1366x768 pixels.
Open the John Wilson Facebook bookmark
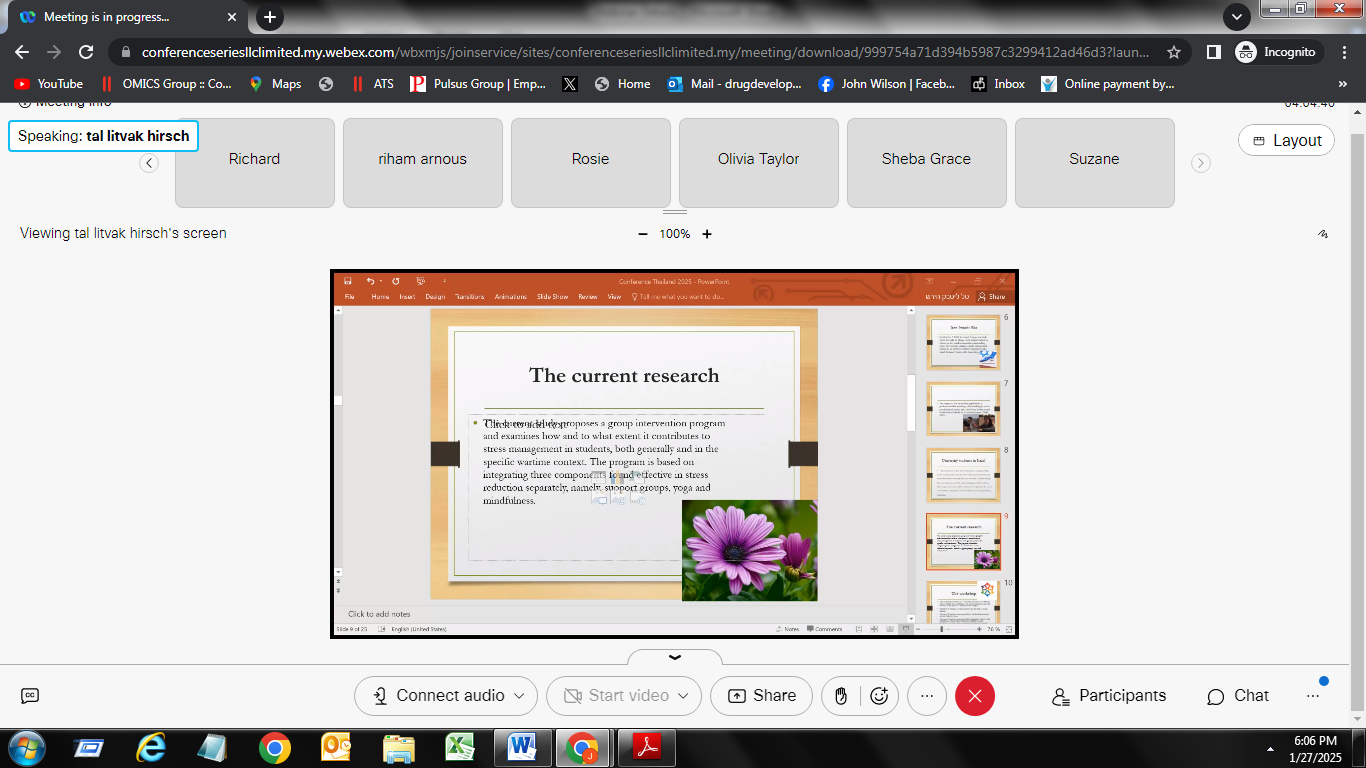[x=887, y=84]
